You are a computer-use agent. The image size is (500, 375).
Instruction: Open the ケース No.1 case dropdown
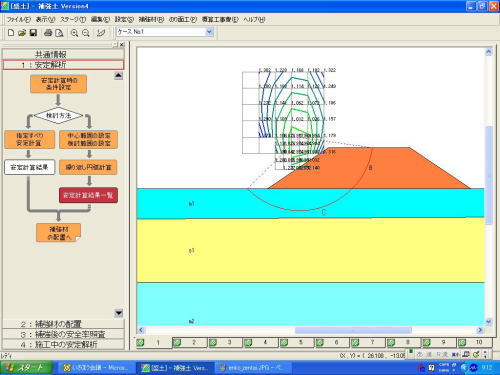point(209,32)
